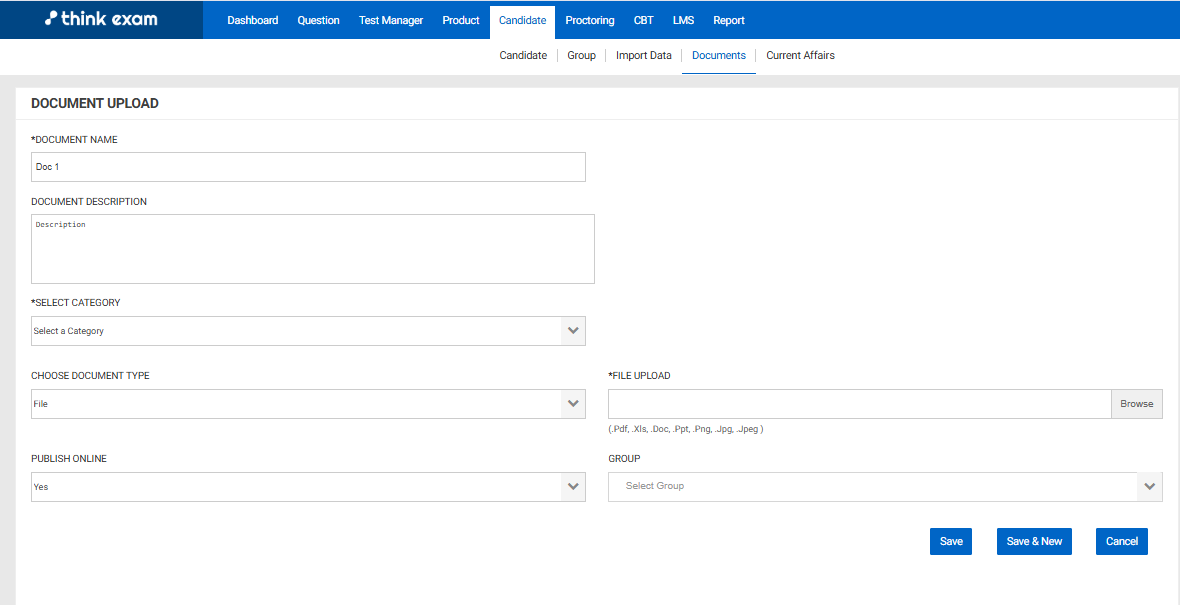Open the Dashboard menu

(x=252, y=20)
